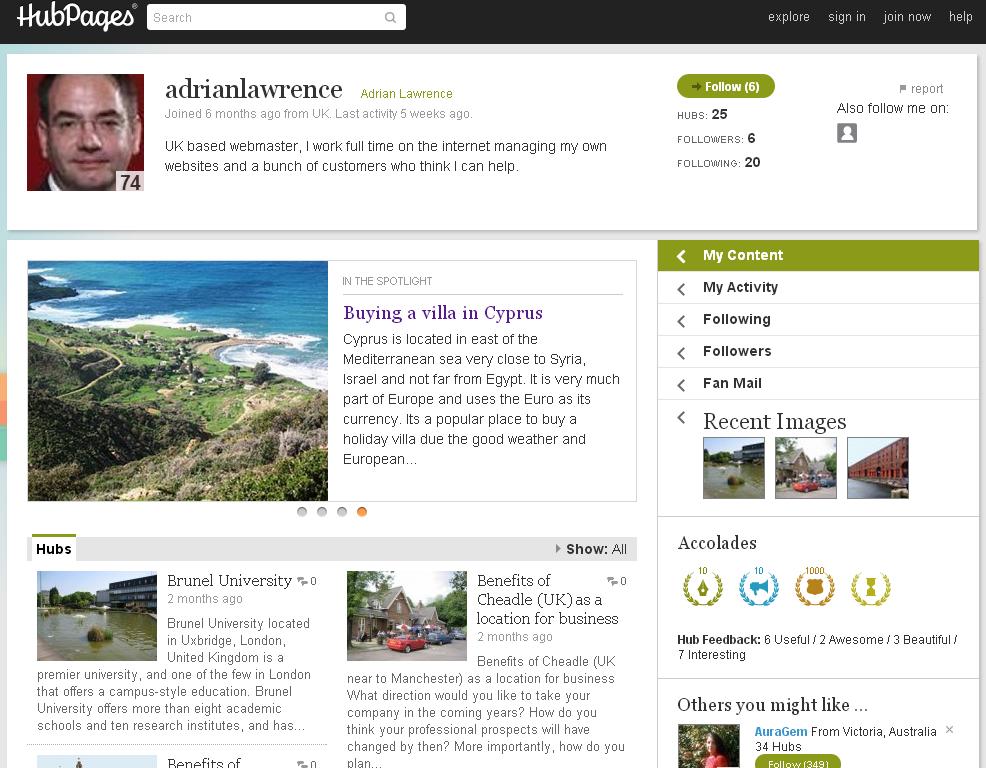The height and width of the screenshot is (768, 986).
Task: Open the sign in link
Action: coord(846,17)
